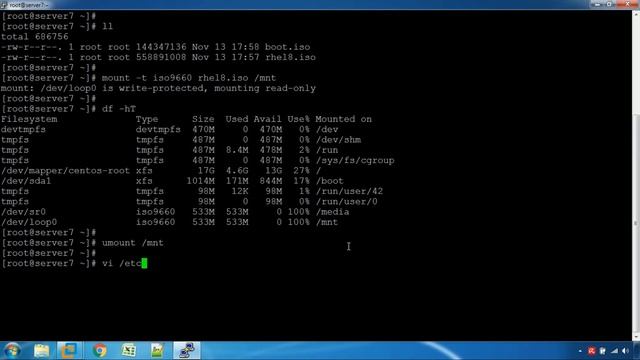This screenshot has width=640, height=360.
Task: Click the 'Avail' column header
Action: (x=267, y=119)
